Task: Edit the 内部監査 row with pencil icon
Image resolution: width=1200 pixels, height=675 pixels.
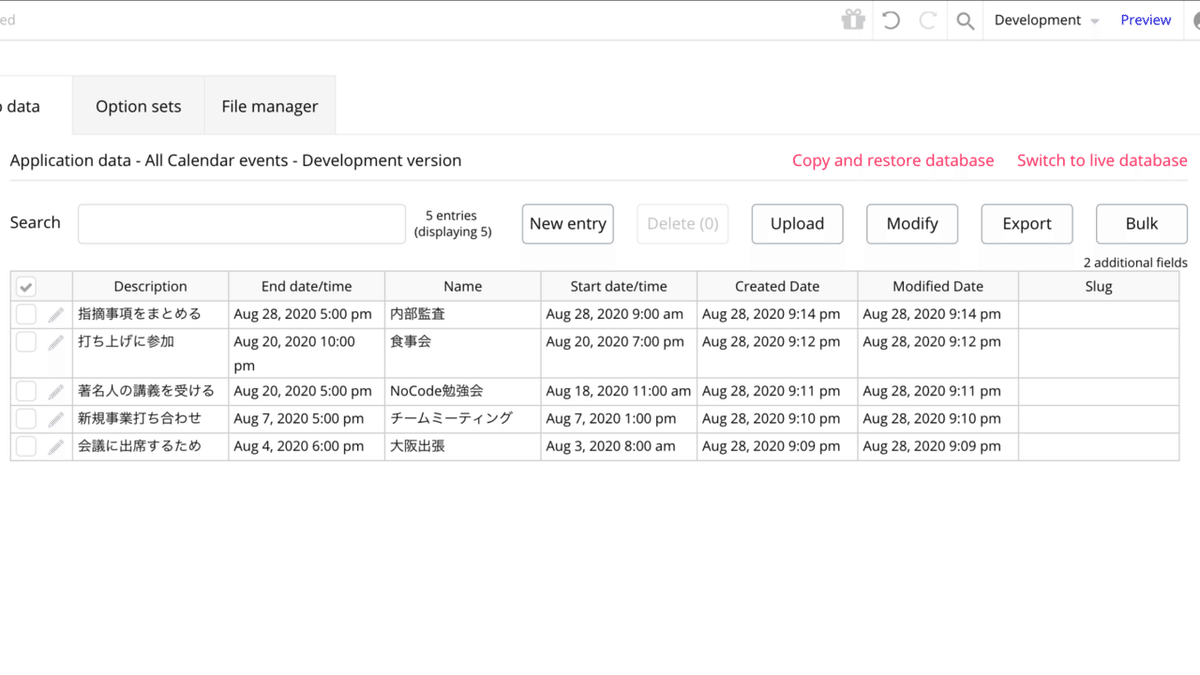Action: click(56, 315)
